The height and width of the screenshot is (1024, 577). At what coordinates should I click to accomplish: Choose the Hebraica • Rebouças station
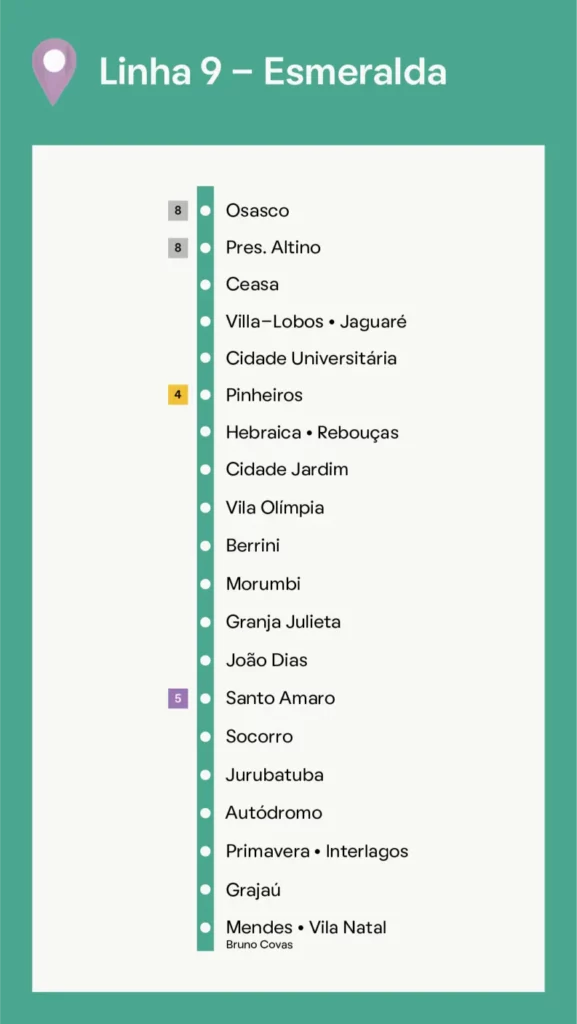coord(312,432)
